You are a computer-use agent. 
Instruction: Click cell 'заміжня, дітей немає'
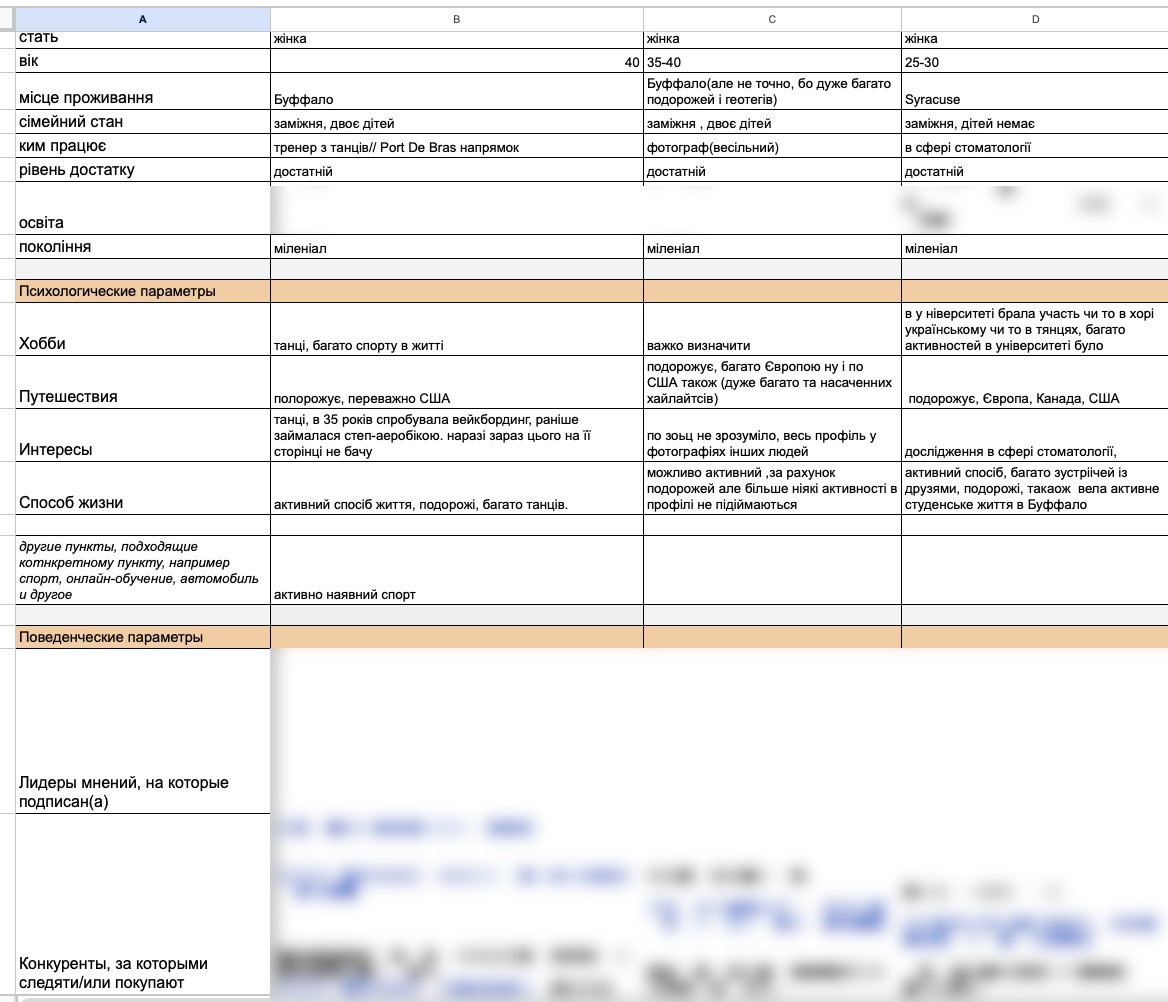tap(1035, 122)
